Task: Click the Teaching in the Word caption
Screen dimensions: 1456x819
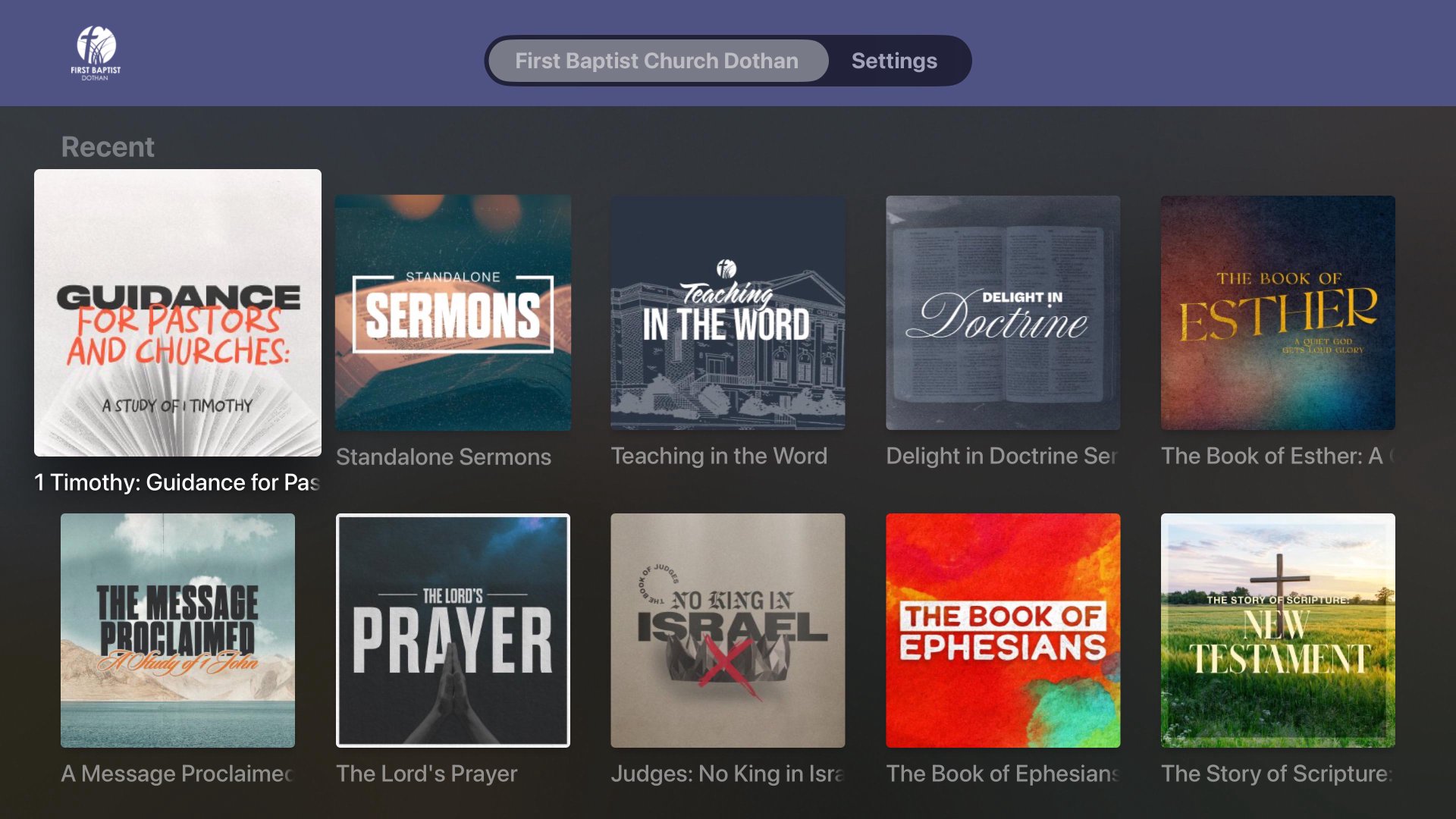Action: coord(719,456)
